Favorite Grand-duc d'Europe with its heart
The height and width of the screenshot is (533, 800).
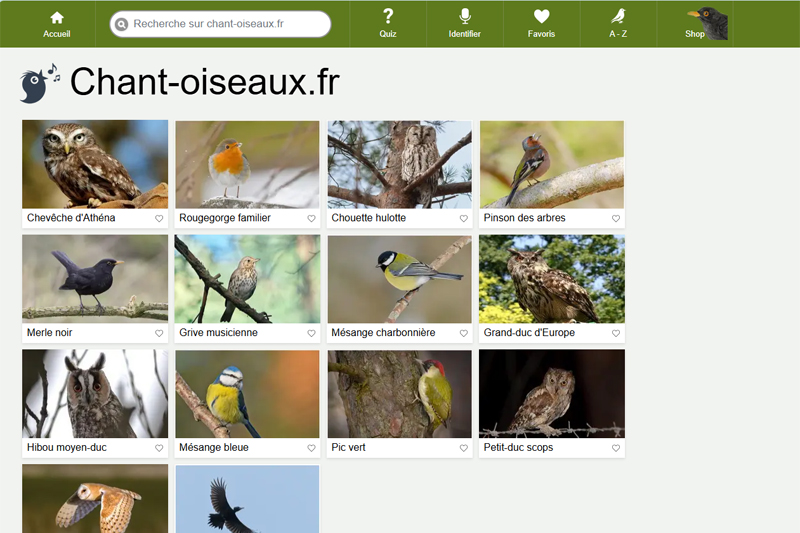tap(616, 333)
